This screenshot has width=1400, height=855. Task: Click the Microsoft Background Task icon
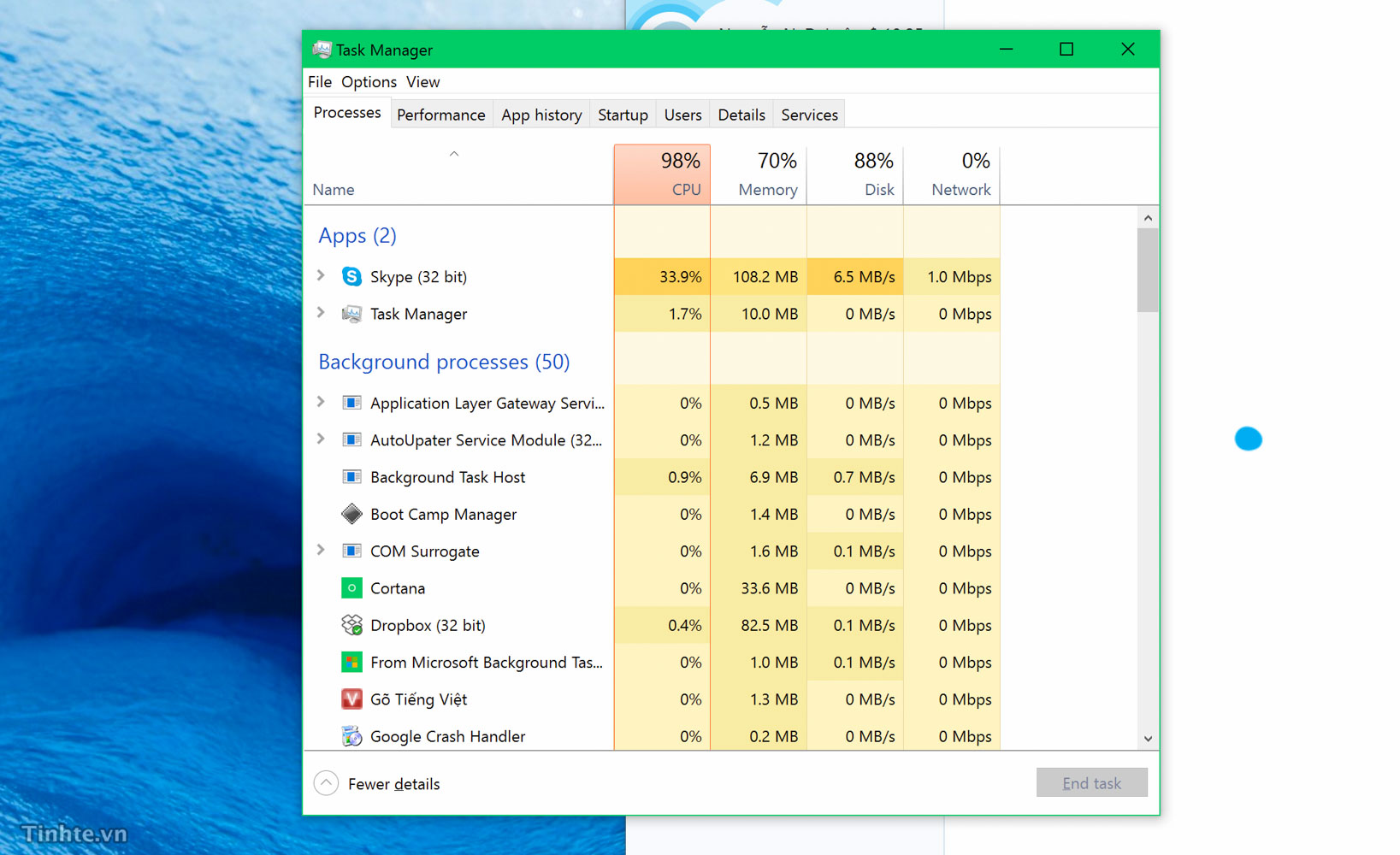[x=351, y=662]
